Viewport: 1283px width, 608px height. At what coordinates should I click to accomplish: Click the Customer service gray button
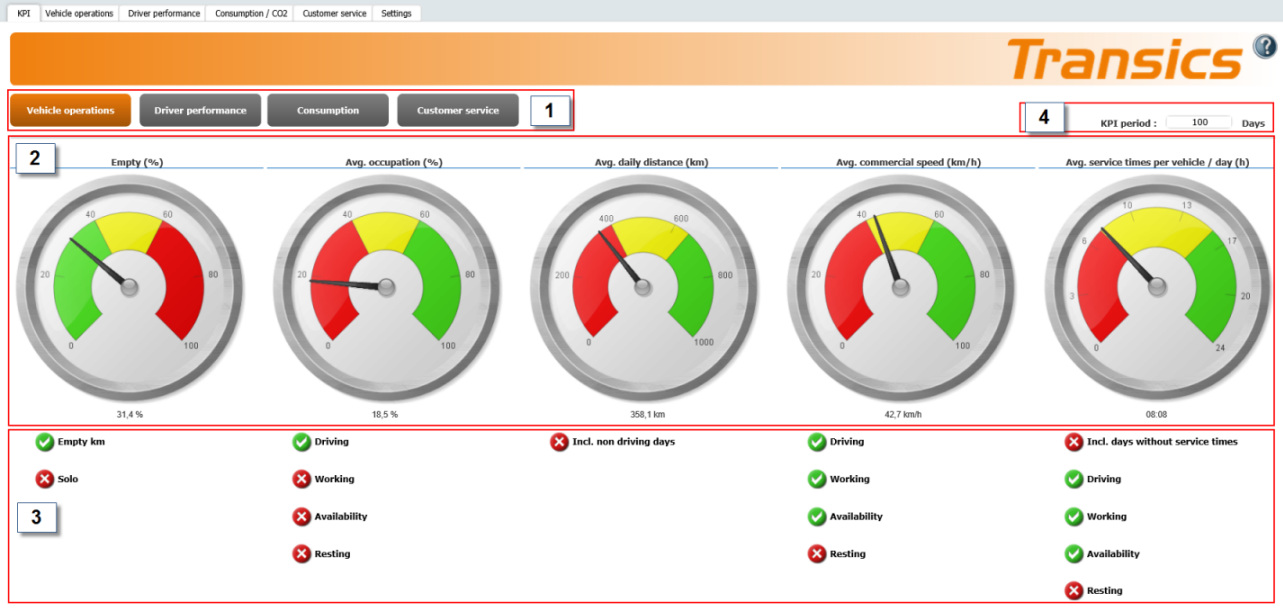[457, 110]
